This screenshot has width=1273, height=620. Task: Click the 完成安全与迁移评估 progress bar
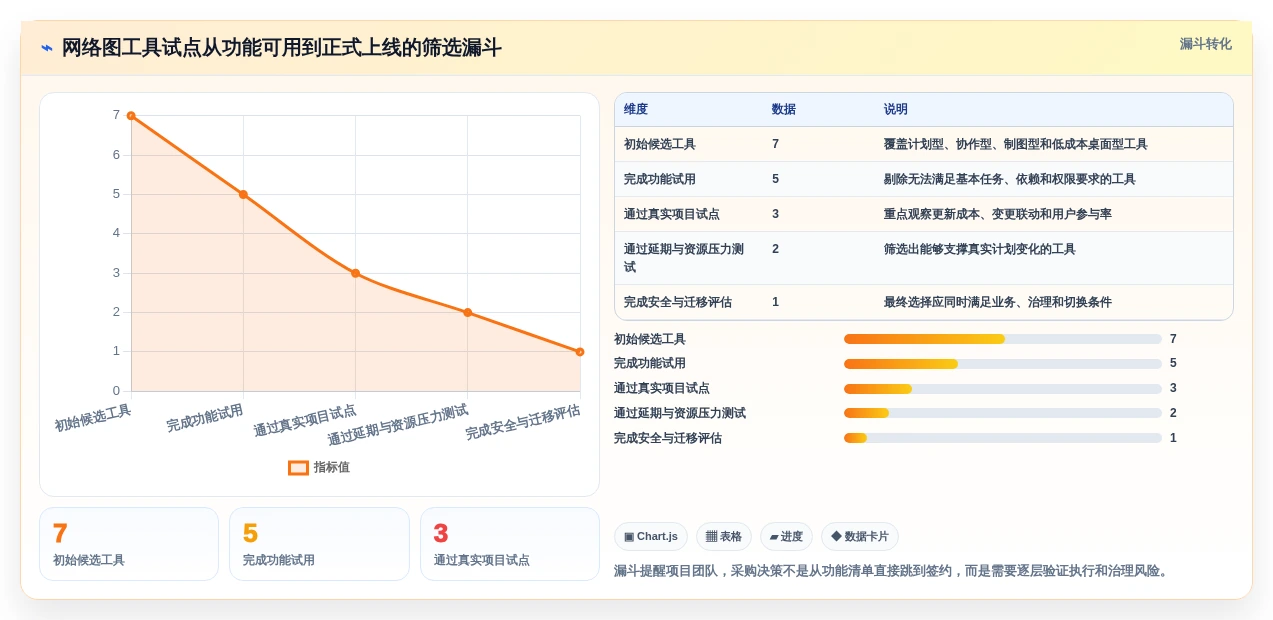pyautogui.click(x=1003, y=438)
